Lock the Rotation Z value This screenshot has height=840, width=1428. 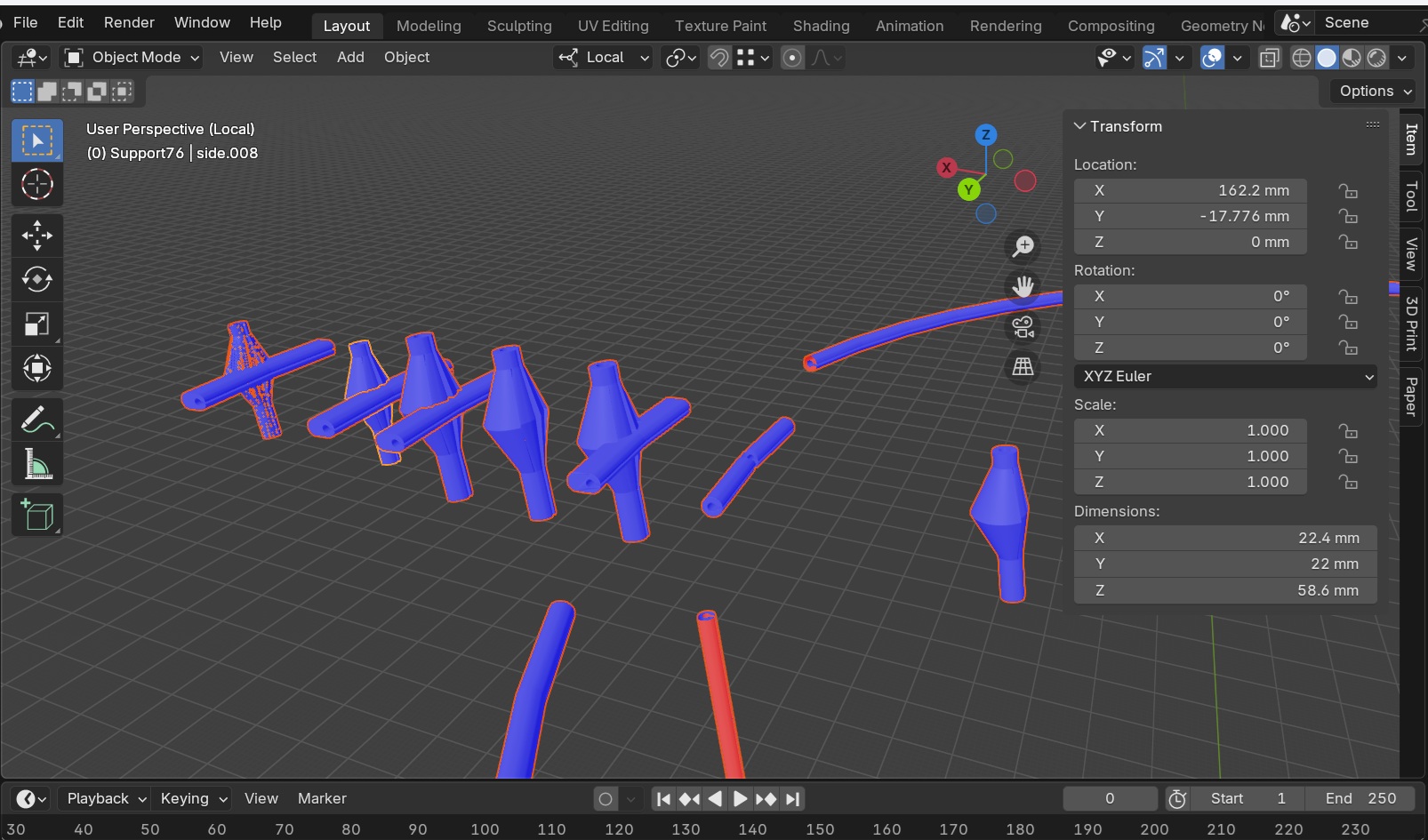pyautogui.click(x=1349, y=348)
